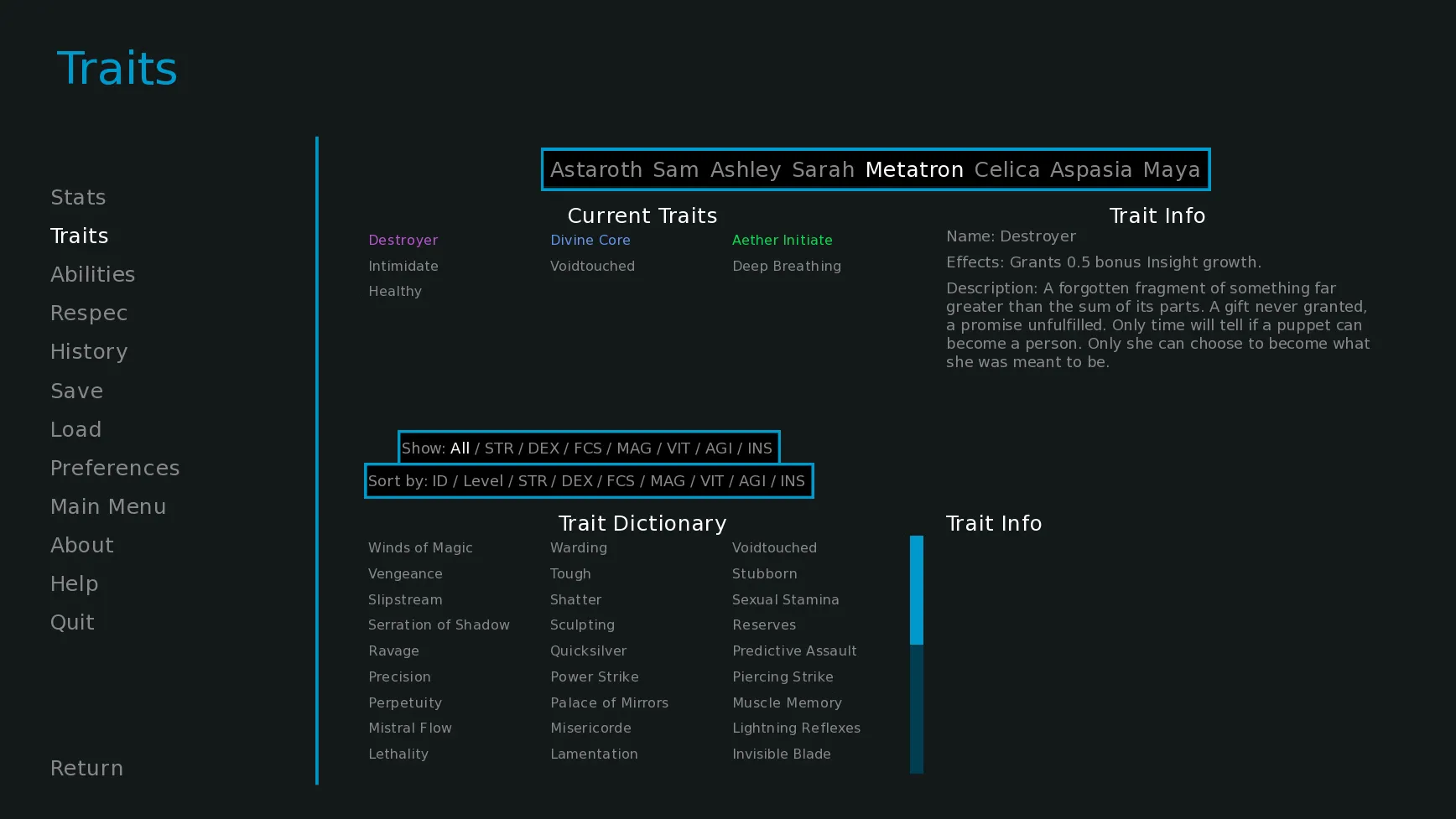Screen dimensions: 1456x819
Task: Sort trait dictionary by Level
Action: (483, 481)
